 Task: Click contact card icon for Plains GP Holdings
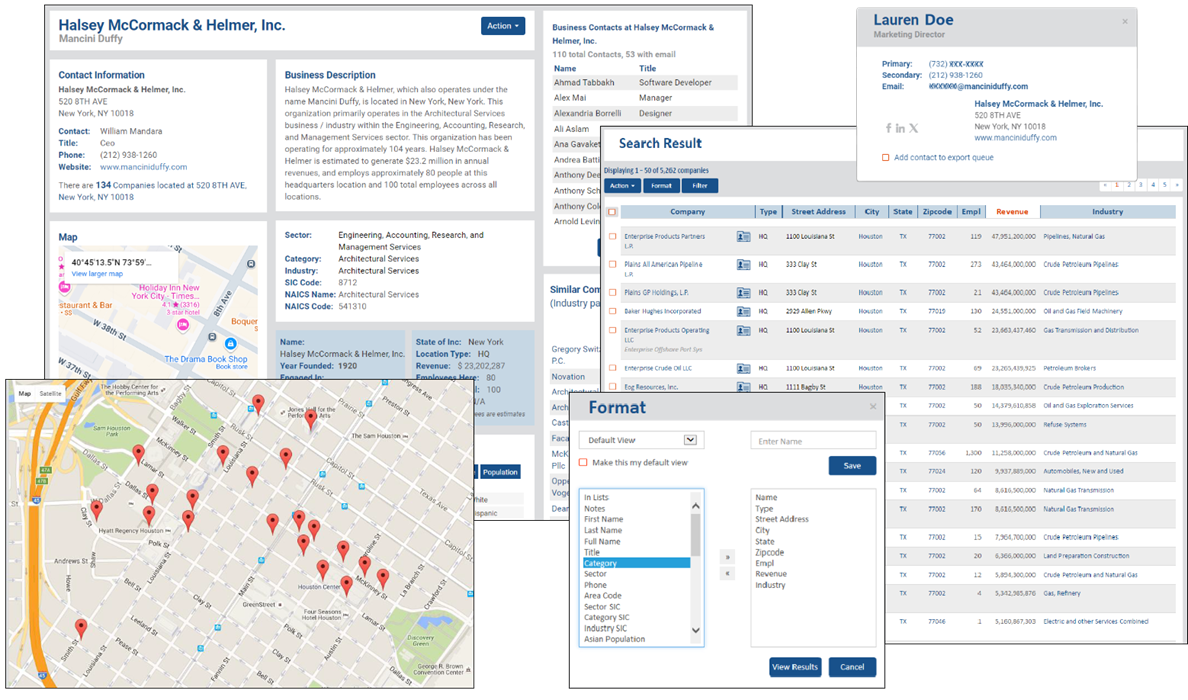[743, 292]
